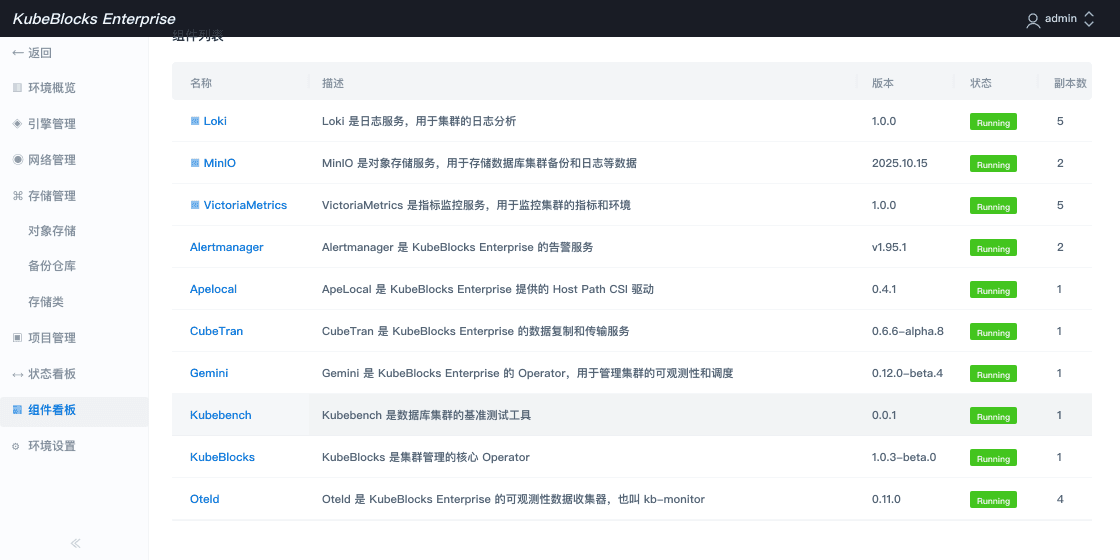Open 环境概览 in the sidebar

click(x=51, y=88)
